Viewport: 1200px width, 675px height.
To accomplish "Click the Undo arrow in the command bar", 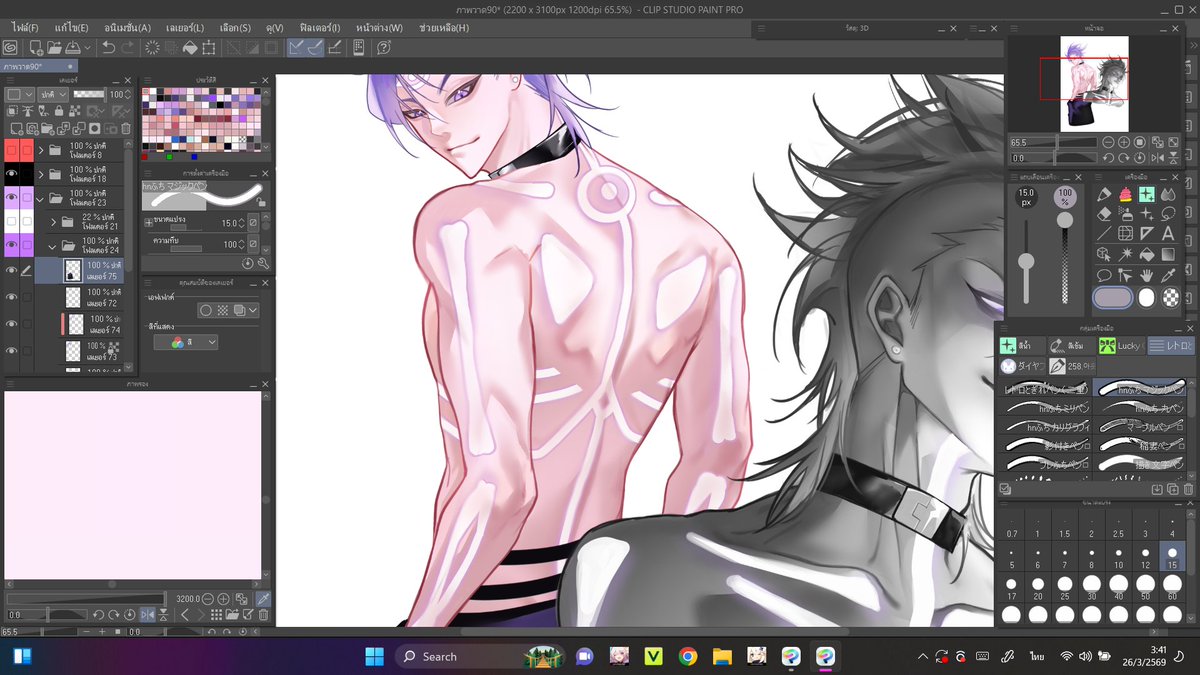I will 108,47.
